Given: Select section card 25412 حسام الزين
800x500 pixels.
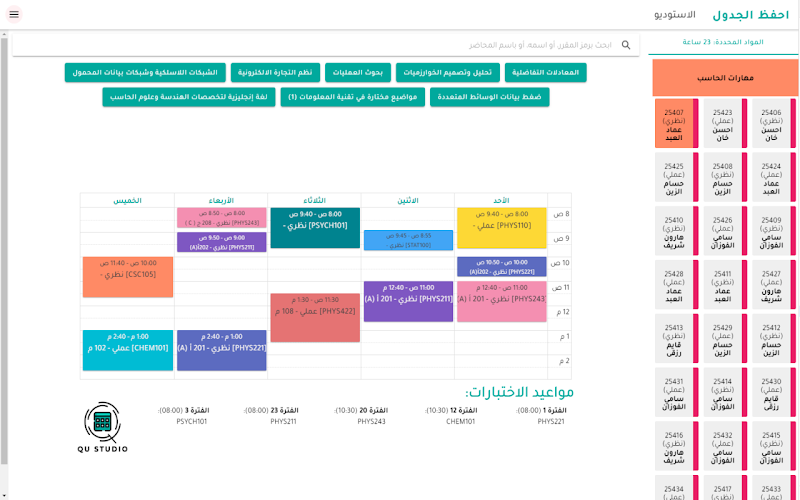Looking at the screenshot, I should point(773,339).
